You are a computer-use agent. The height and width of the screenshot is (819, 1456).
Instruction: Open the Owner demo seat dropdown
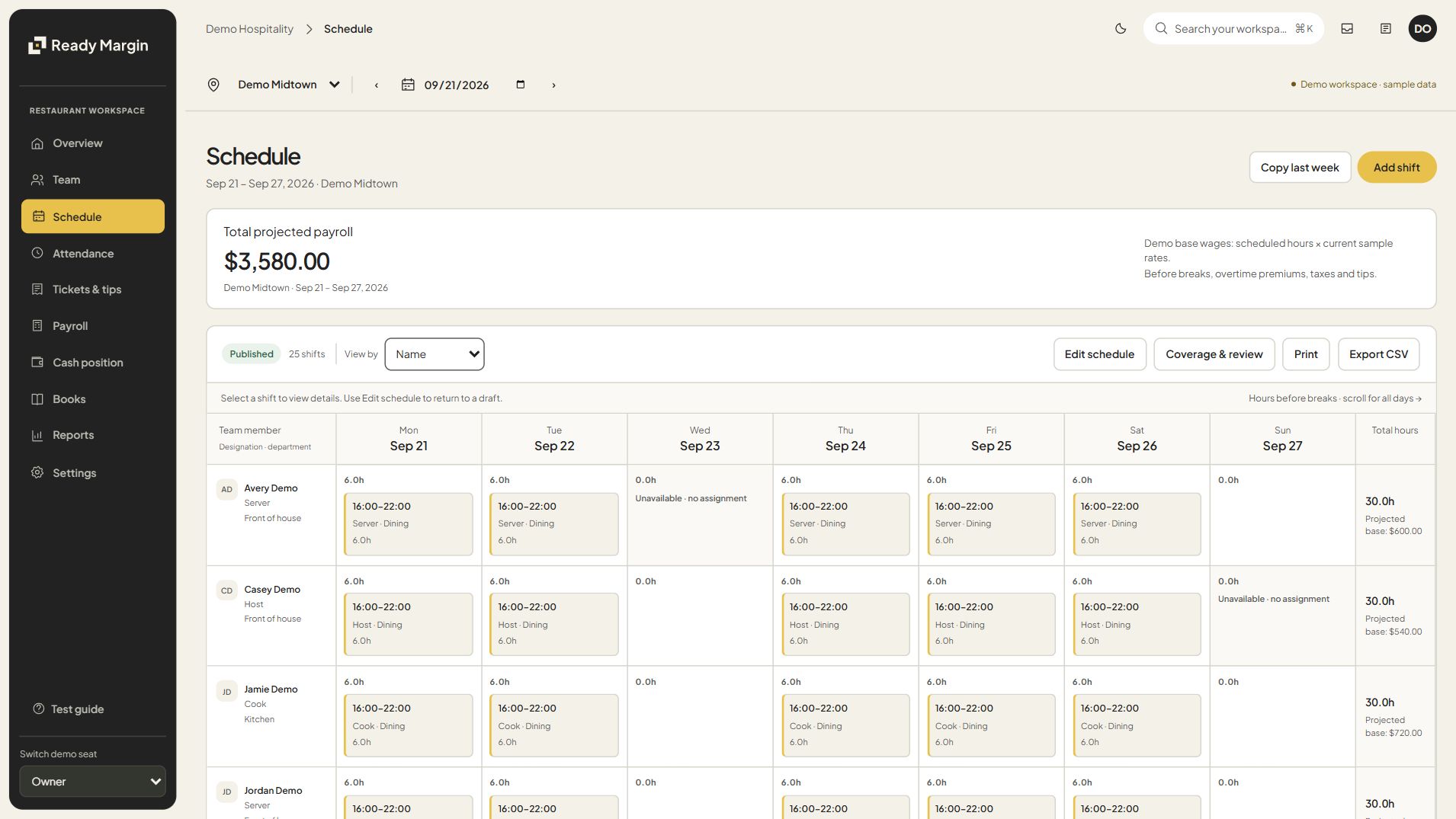pyautogui.click(x=93, y=782)
